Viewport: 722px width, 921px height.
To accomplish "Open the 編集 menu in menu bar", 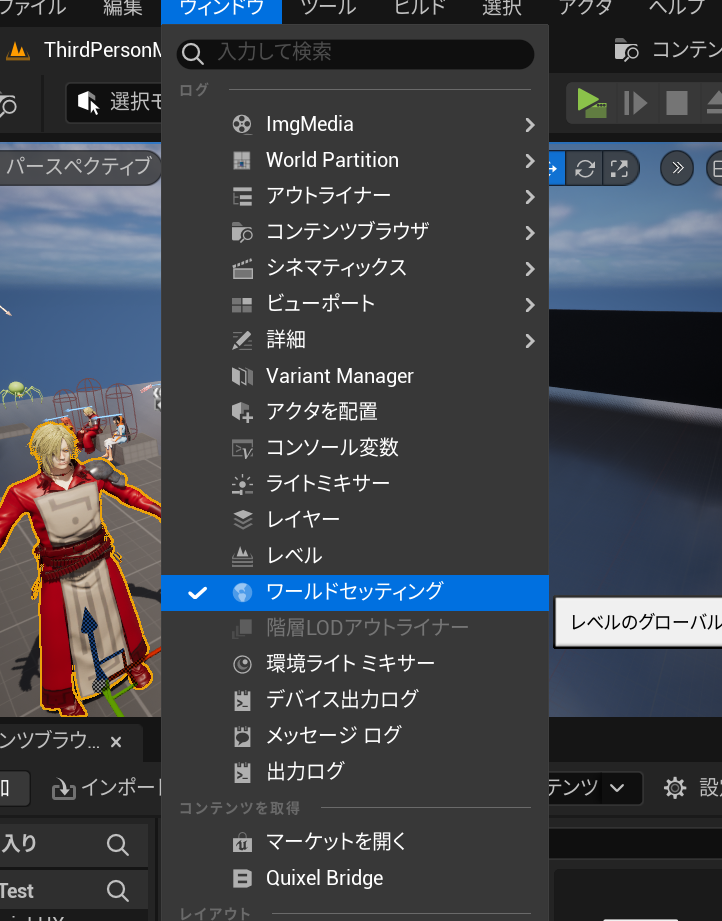I will tap(122, 8).
